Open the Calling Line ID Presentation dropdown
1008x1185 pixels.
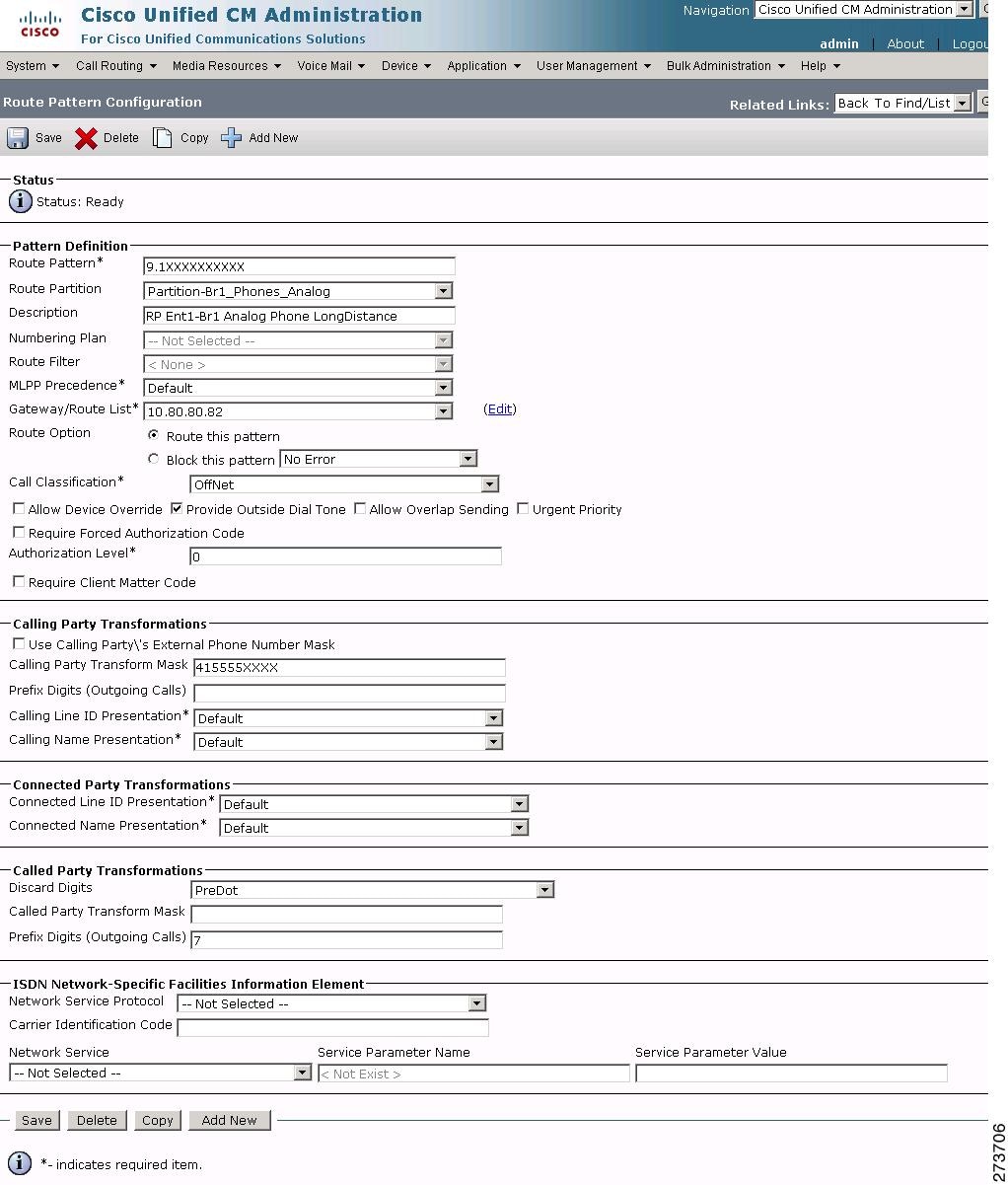[x=348, y=718]
